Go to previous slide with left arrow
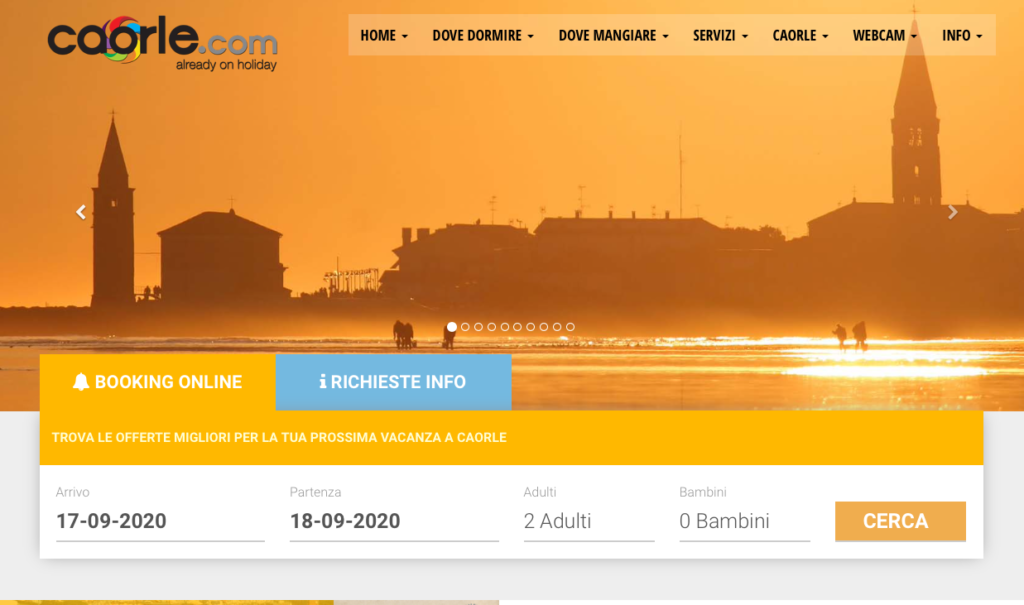Viewport: 1024px width, 605px height. (81, 212)
